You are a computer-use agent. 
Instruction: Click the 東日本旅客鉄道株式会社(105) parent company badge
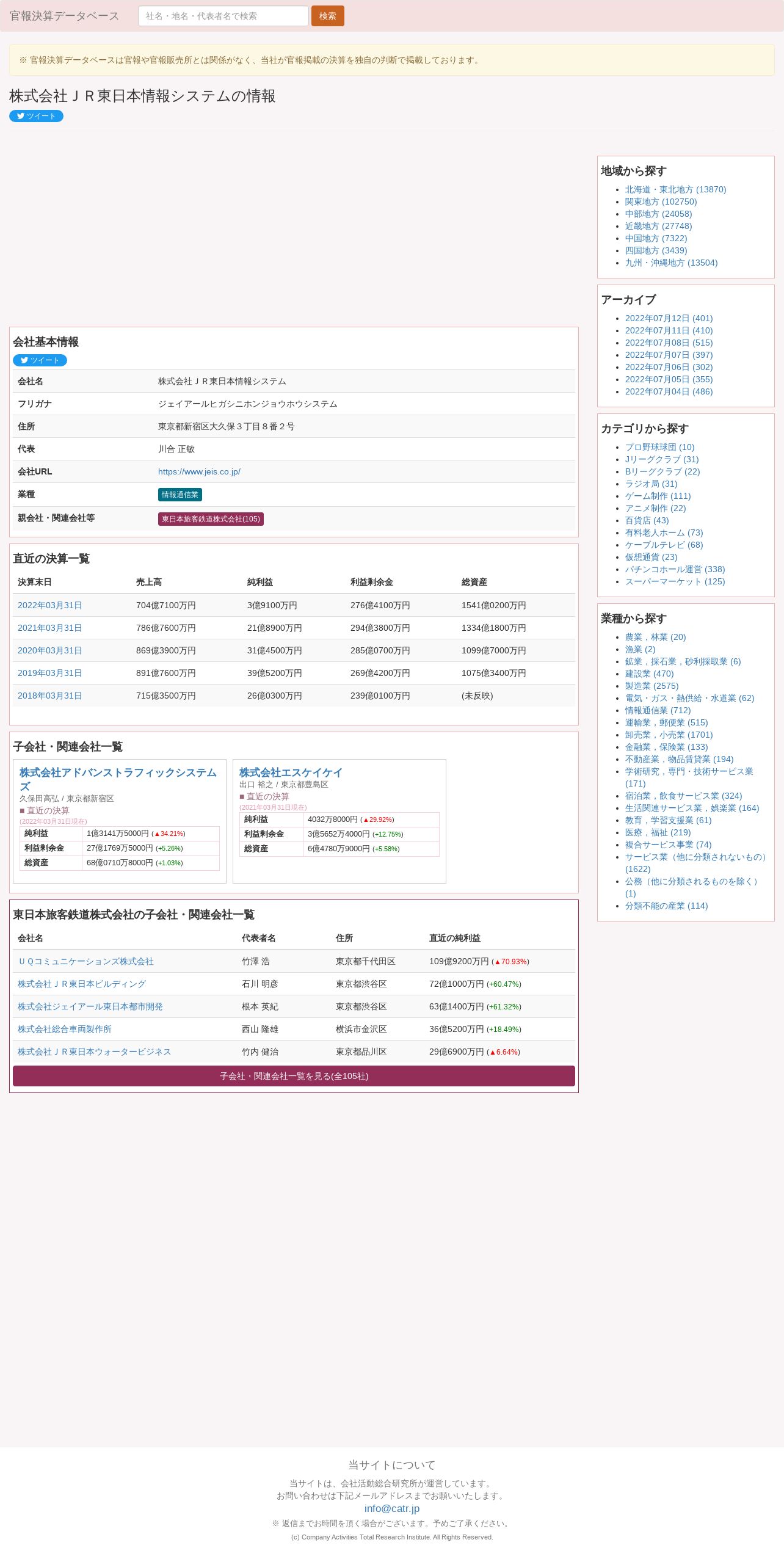tap(211, 519)
